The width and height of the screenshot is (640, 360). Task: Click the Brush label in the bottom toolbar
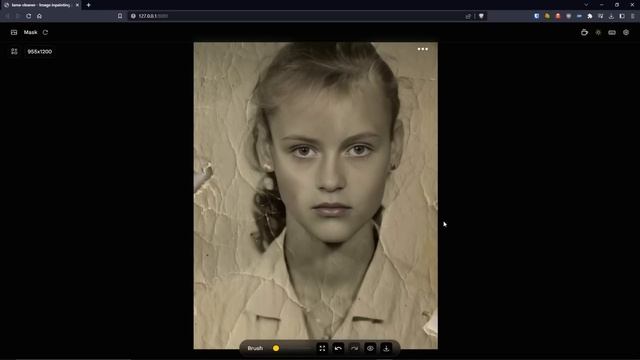coord(255,348)
